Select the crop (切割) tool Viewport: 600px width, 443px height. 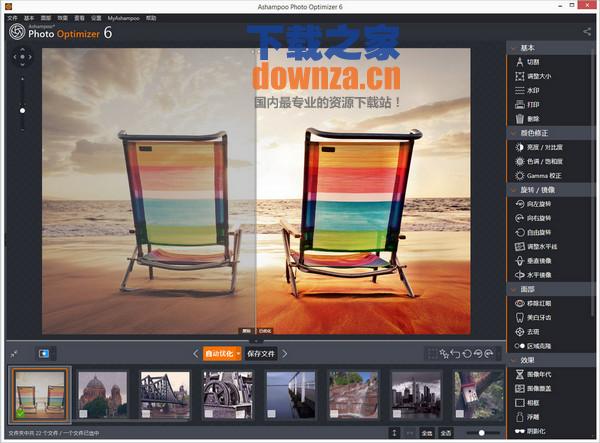coord(527,62)
